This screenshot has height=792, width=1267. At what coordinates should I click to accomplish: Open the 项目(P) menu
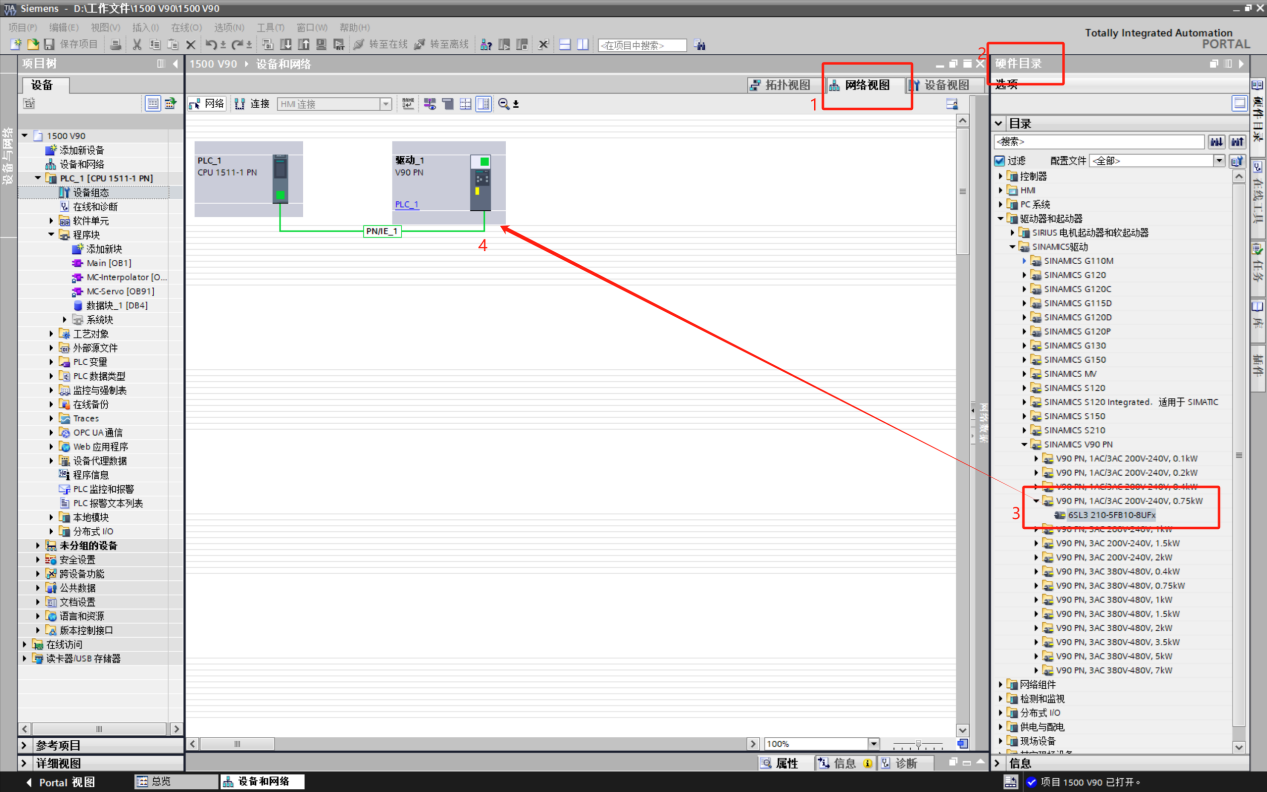click(x=23, y=27)
